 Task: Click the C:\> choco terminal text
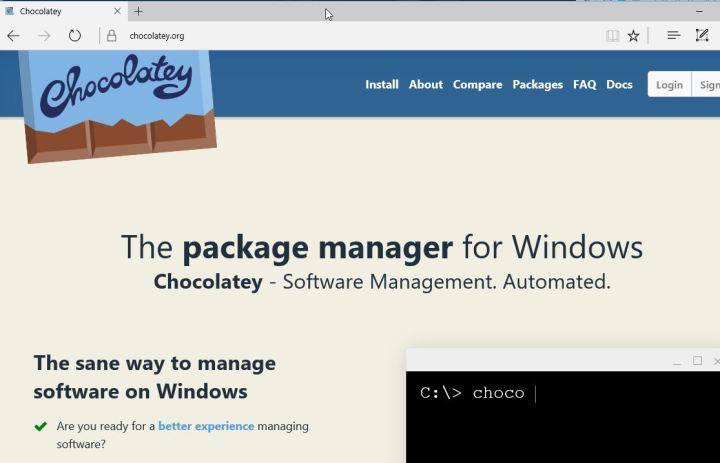pyautogui.click(x=472, y=393)
